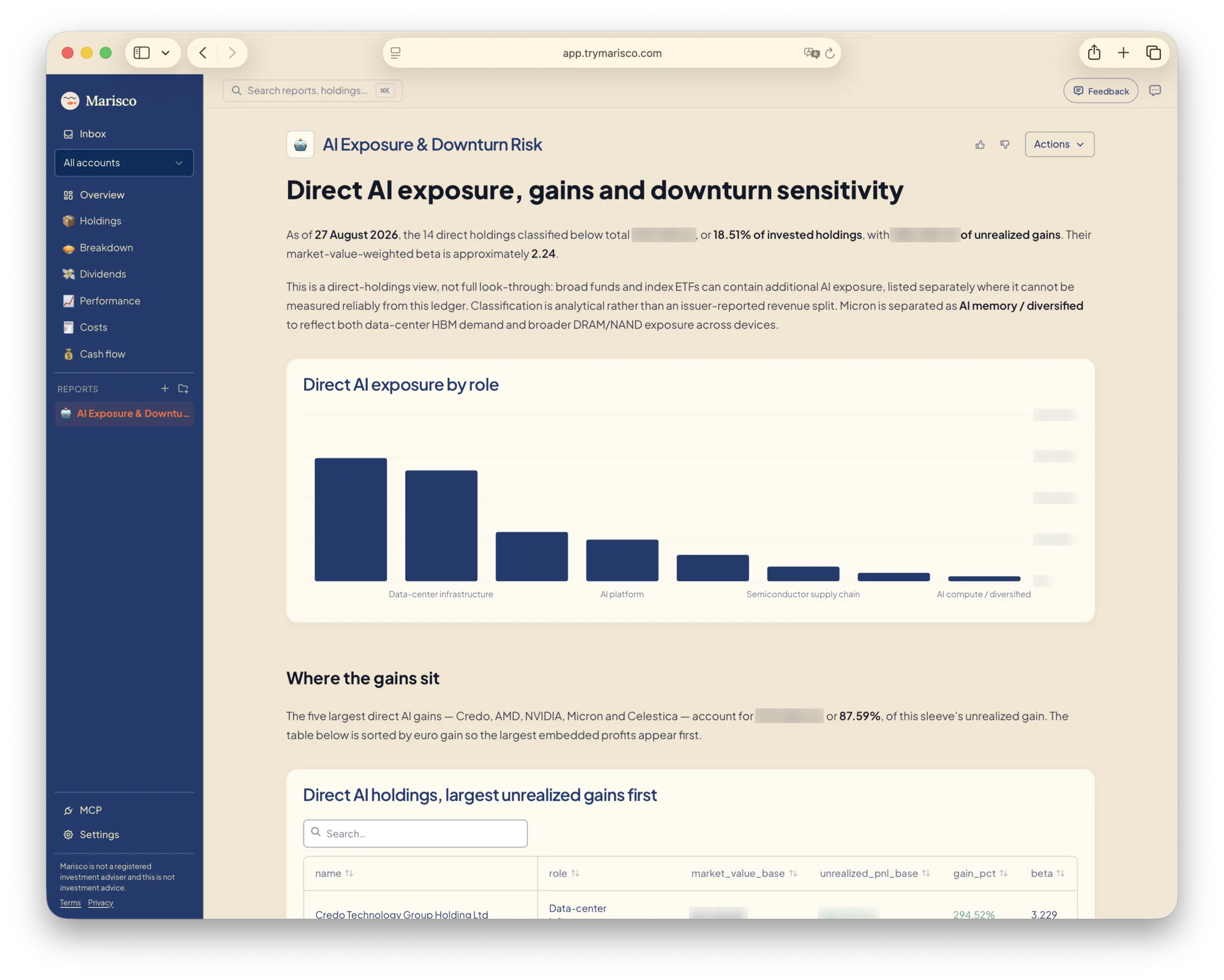Click the "Where the gains sit" heading
Screen dimensions: 1224x980
[x=363, y=678]
